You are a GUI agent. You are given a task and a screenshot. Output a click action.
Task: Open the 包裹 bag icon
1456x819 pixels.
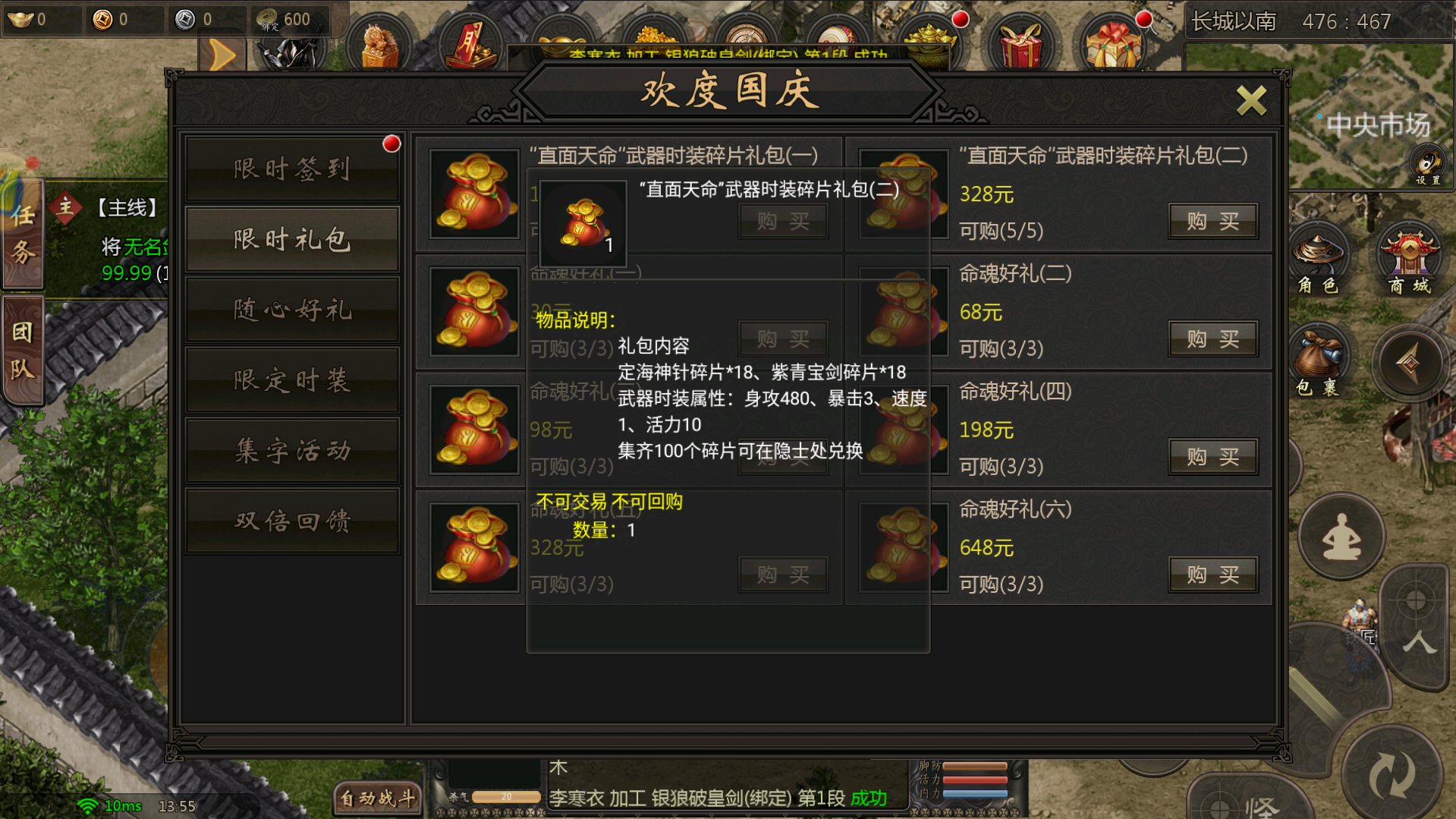pyautogui.click(x=1319, y=363)
